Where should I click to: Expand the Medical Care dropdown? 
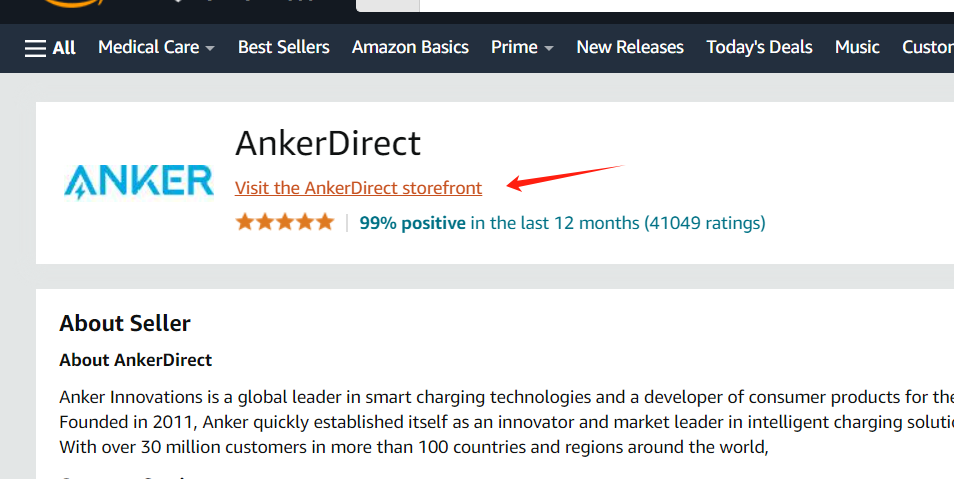(156, 47)
